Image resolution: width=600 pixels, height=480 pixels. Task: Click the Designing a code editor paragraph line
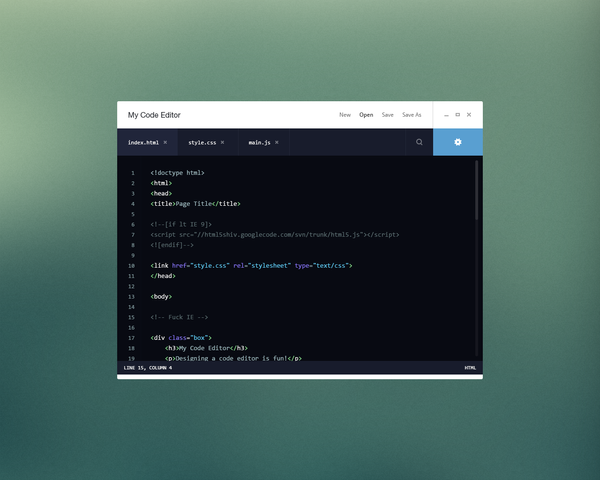coord(233,358)
